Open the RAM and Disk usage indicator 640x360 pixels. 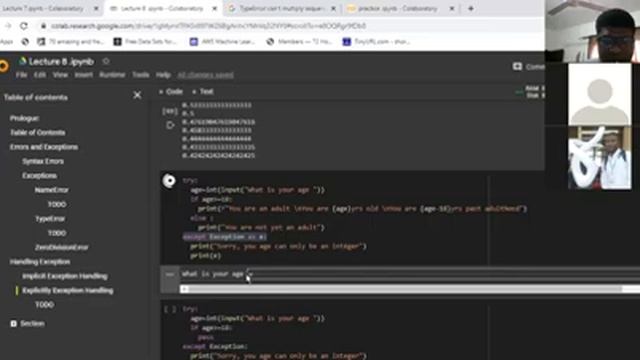coord(530,92)
